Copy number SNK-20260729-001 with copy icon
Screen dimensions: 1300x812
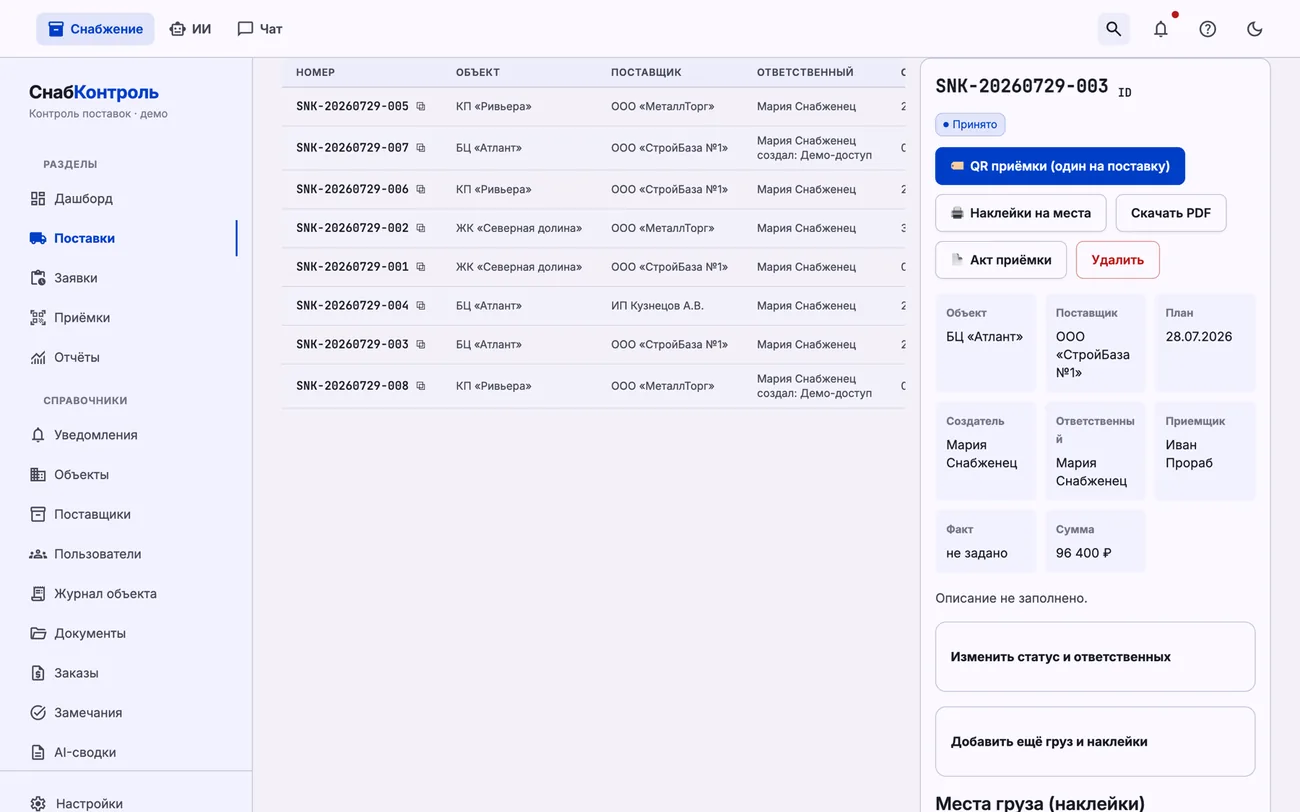[x=421, y=267]
